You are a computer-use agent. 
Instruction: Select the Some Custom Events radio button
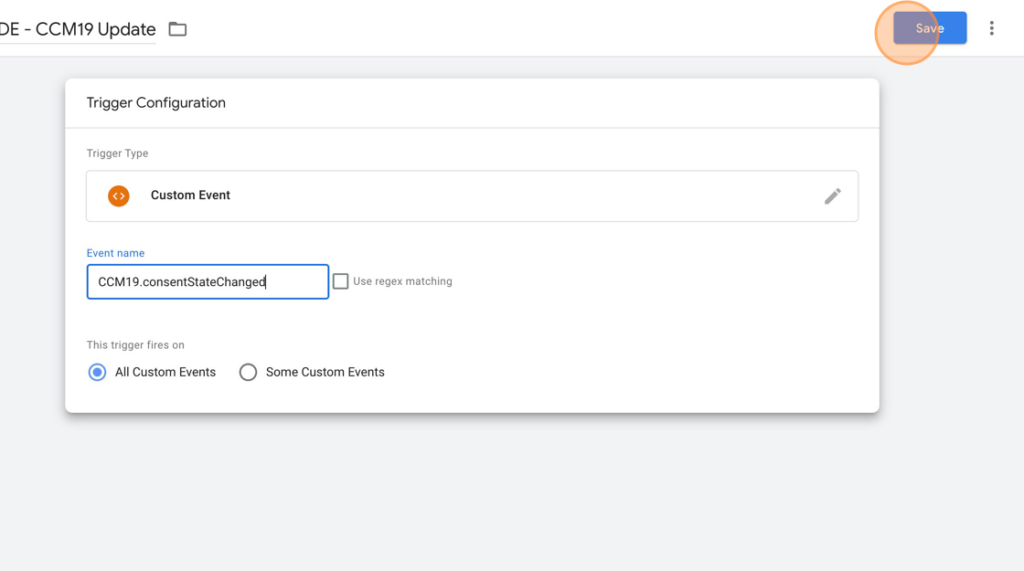(x=248, y=372)
